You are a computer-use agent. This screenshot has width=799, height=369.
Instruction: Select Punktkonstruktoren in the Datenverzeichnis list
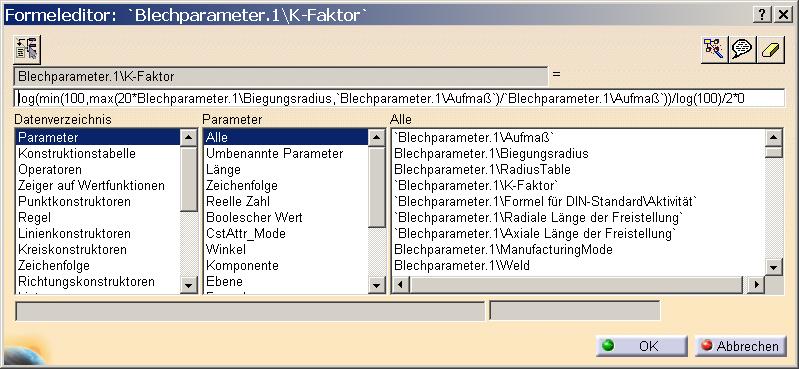point(98,201)
